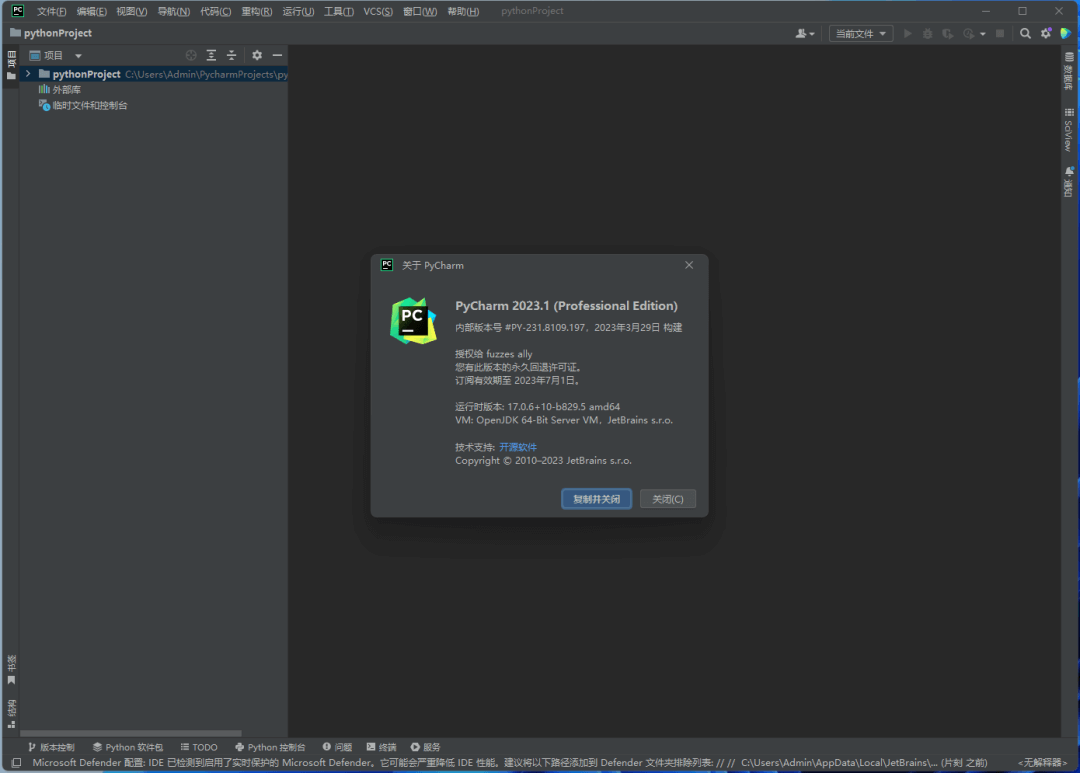The height and width of the screenshot is (773, 1080).
Task: Open the Project panel options gear
Action: pyautogui.click(x=257, y=56)
